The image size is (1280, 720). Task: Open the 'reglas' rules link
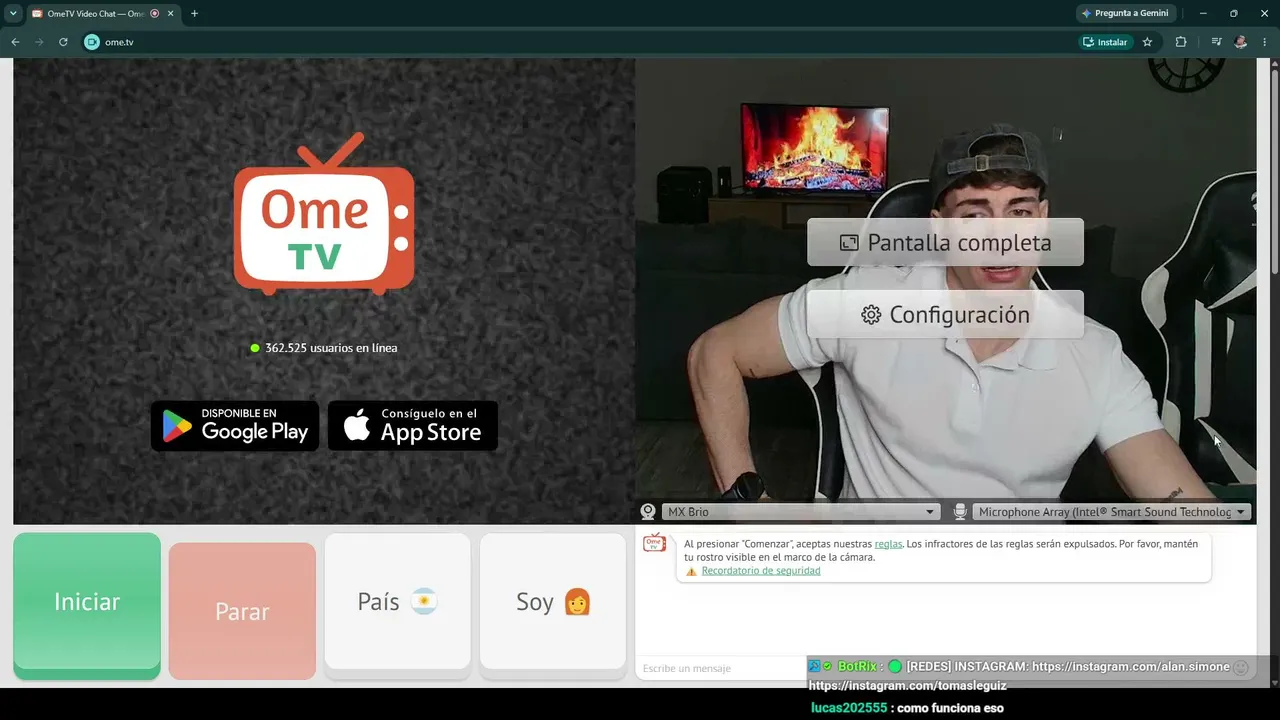[x=888, y=544]
